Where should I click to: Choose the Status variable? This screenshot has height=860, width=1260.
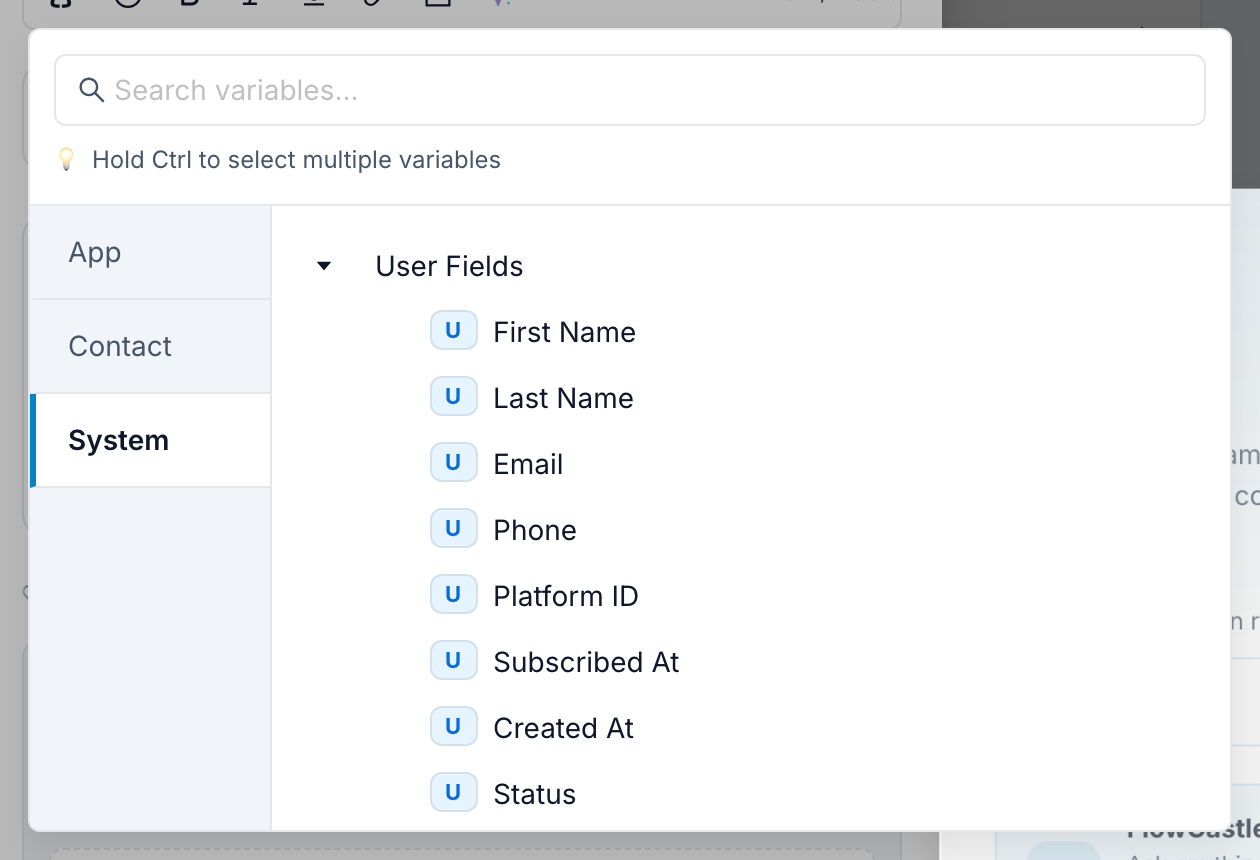(535, 794)
